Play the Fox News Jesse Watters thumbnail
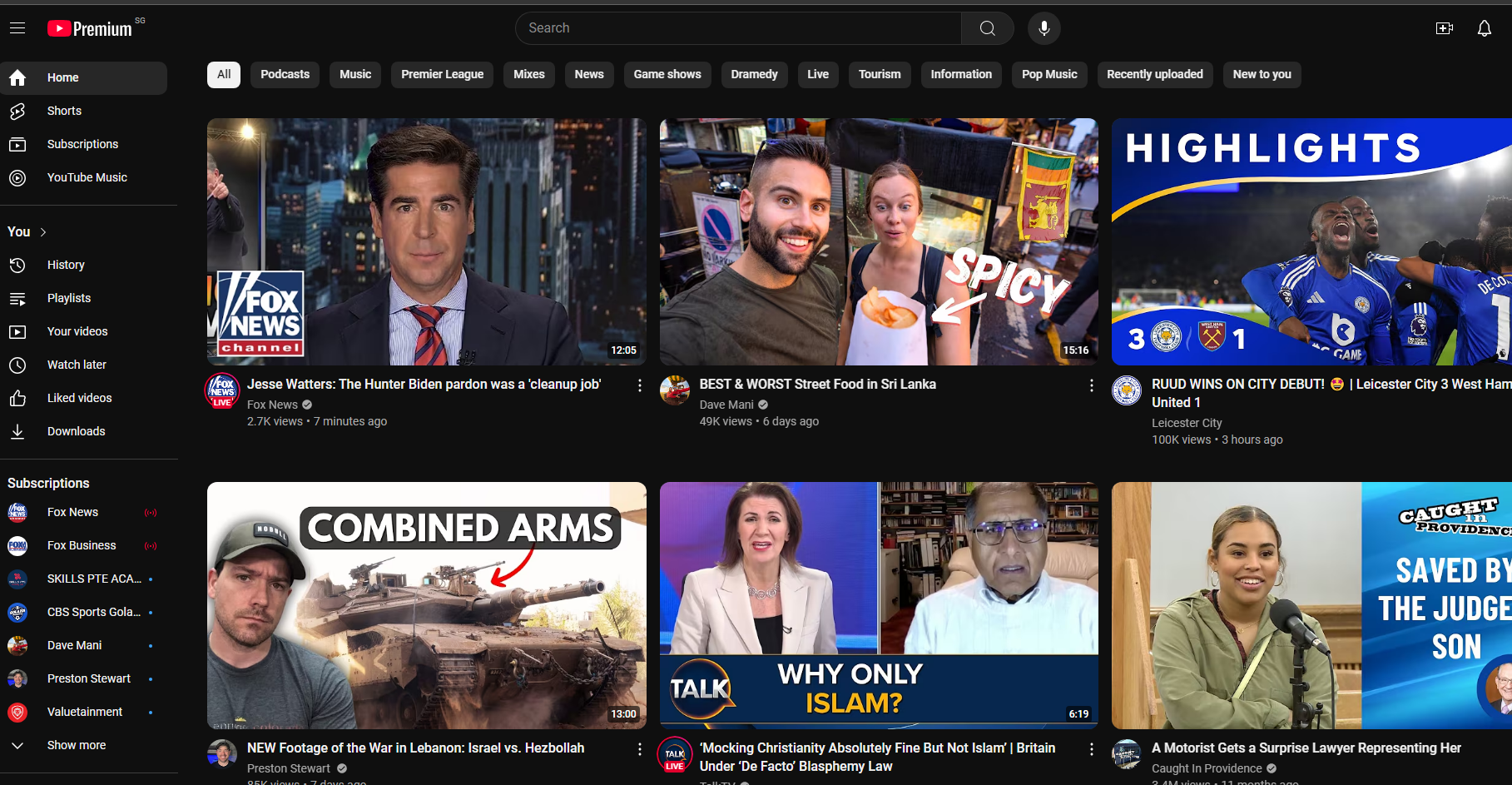The image size is (1512, 785). pos(427,241)
